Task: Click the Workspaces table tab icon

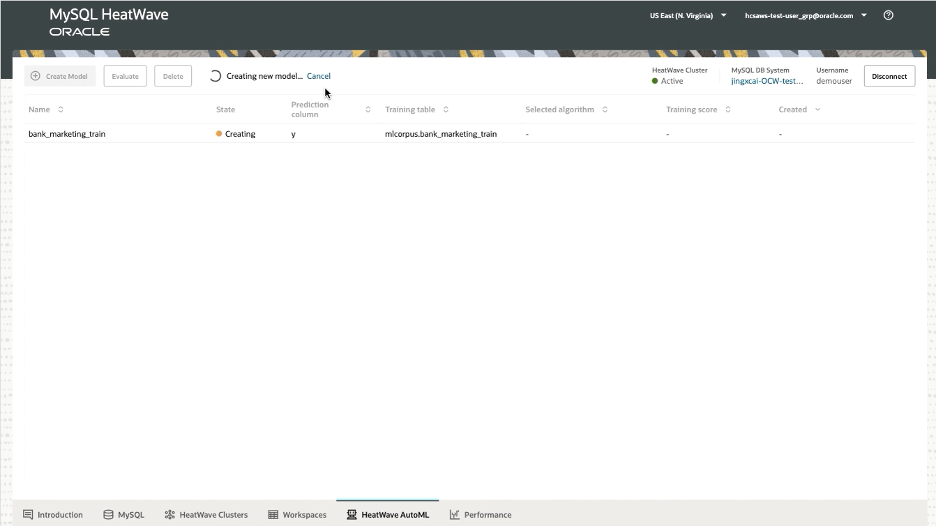Action: 273,515
